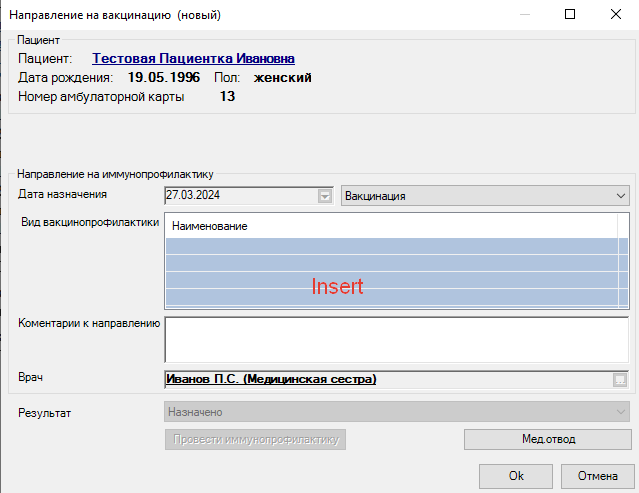Close the Направление на вакцинацию window
The image size is (639, 493).
pos(616,14)
